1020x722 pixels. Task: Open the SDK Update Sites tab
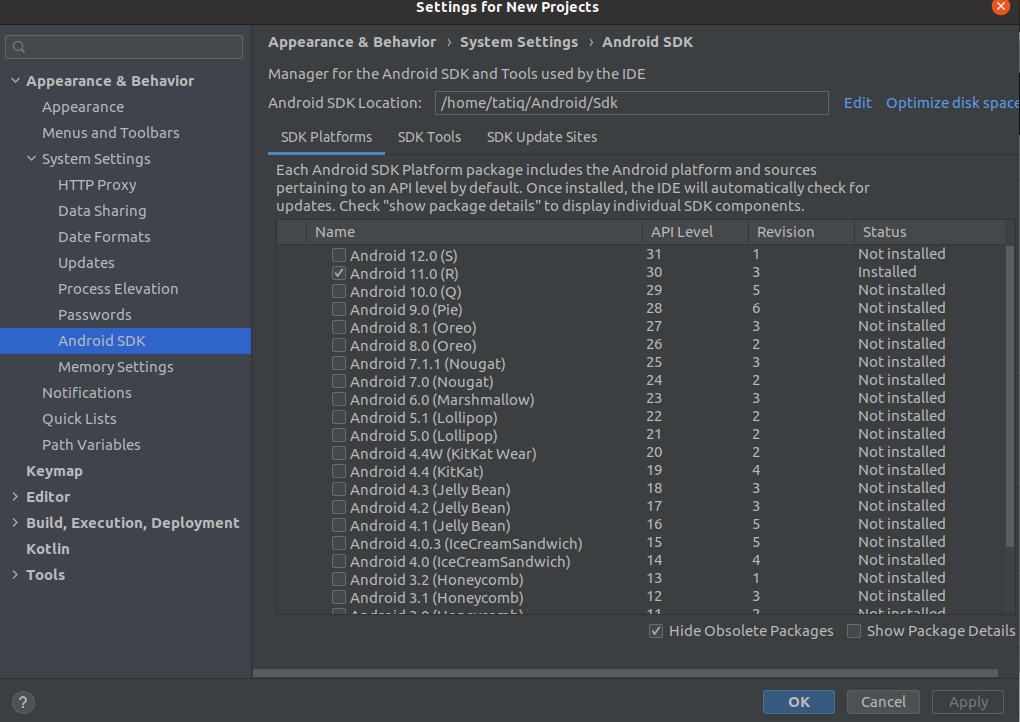tap(541, 136)
